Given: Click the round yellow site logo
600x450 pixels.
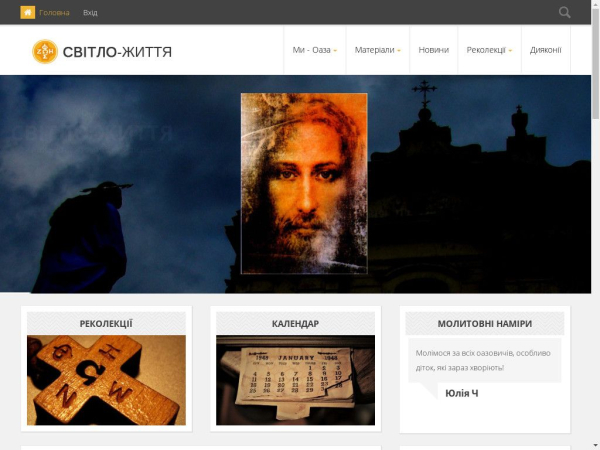Looking at the screenshot, I should pos(45,51).
